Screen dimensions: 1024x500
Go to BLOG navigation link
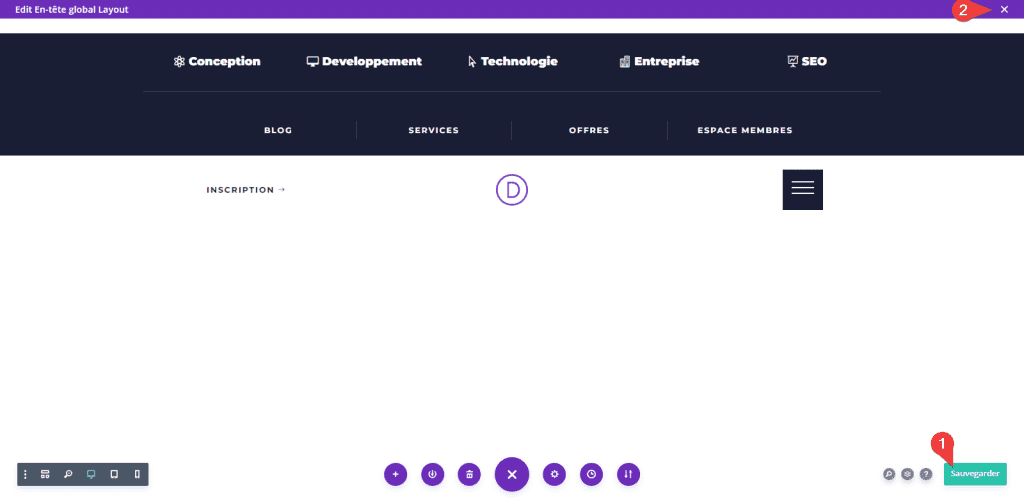(278, 131)
